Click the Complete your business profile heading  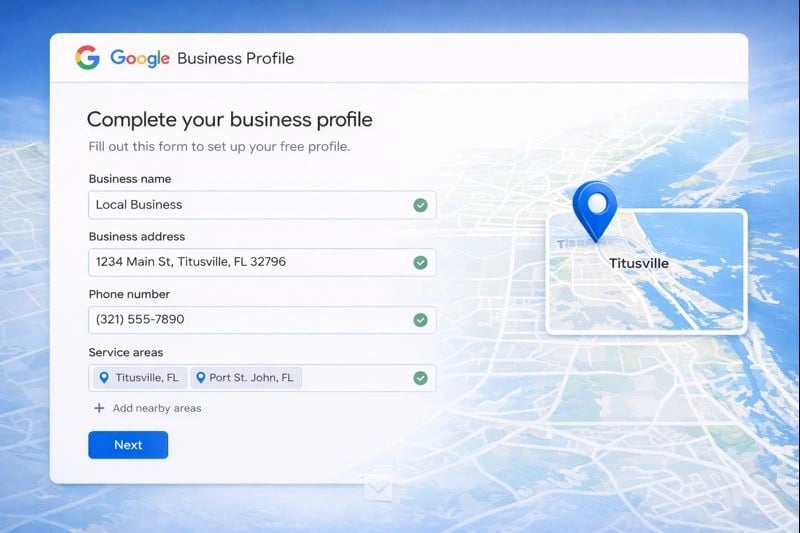(230, 120)
